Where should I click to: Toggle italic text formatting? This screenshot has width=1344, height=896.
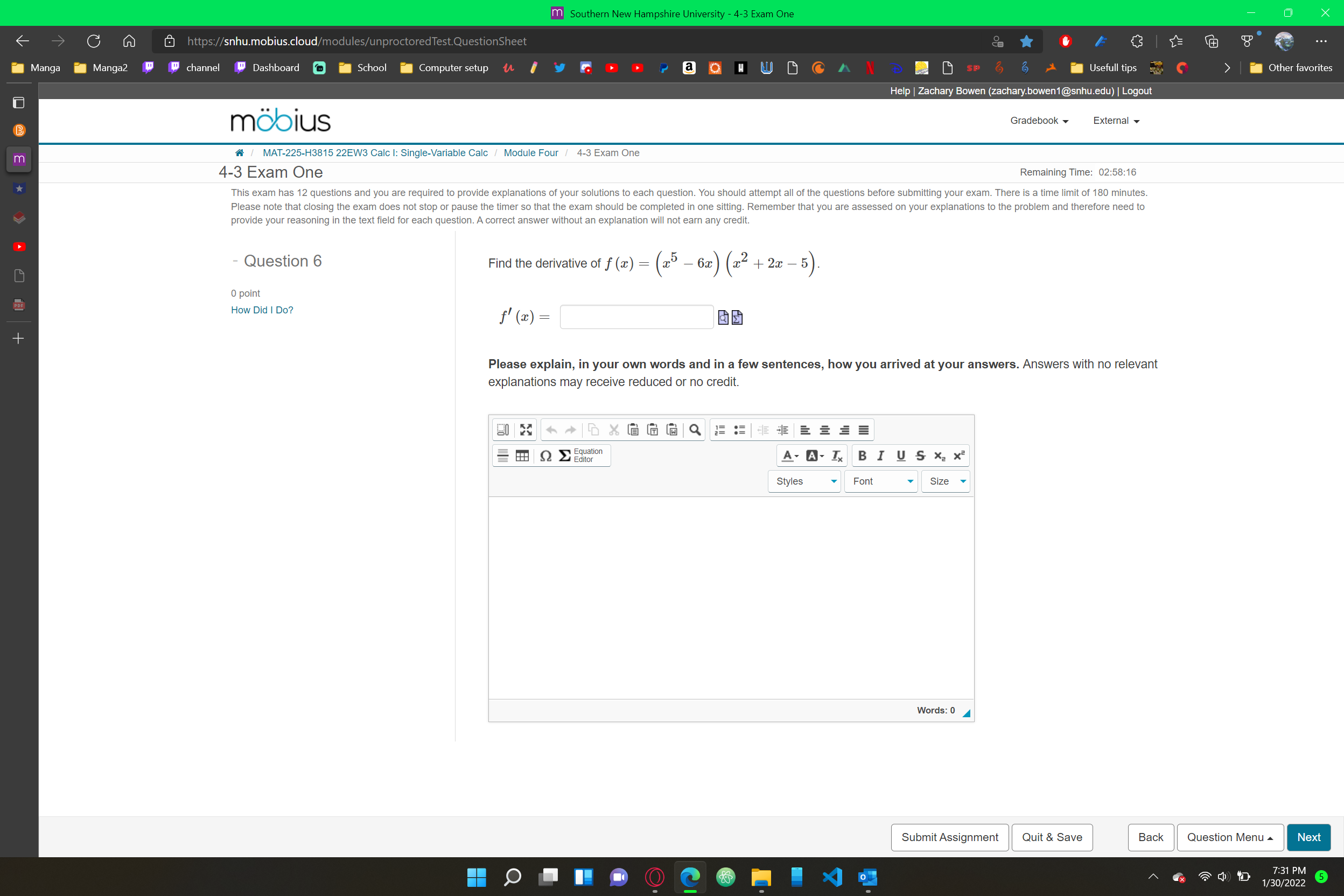(880, 456)
